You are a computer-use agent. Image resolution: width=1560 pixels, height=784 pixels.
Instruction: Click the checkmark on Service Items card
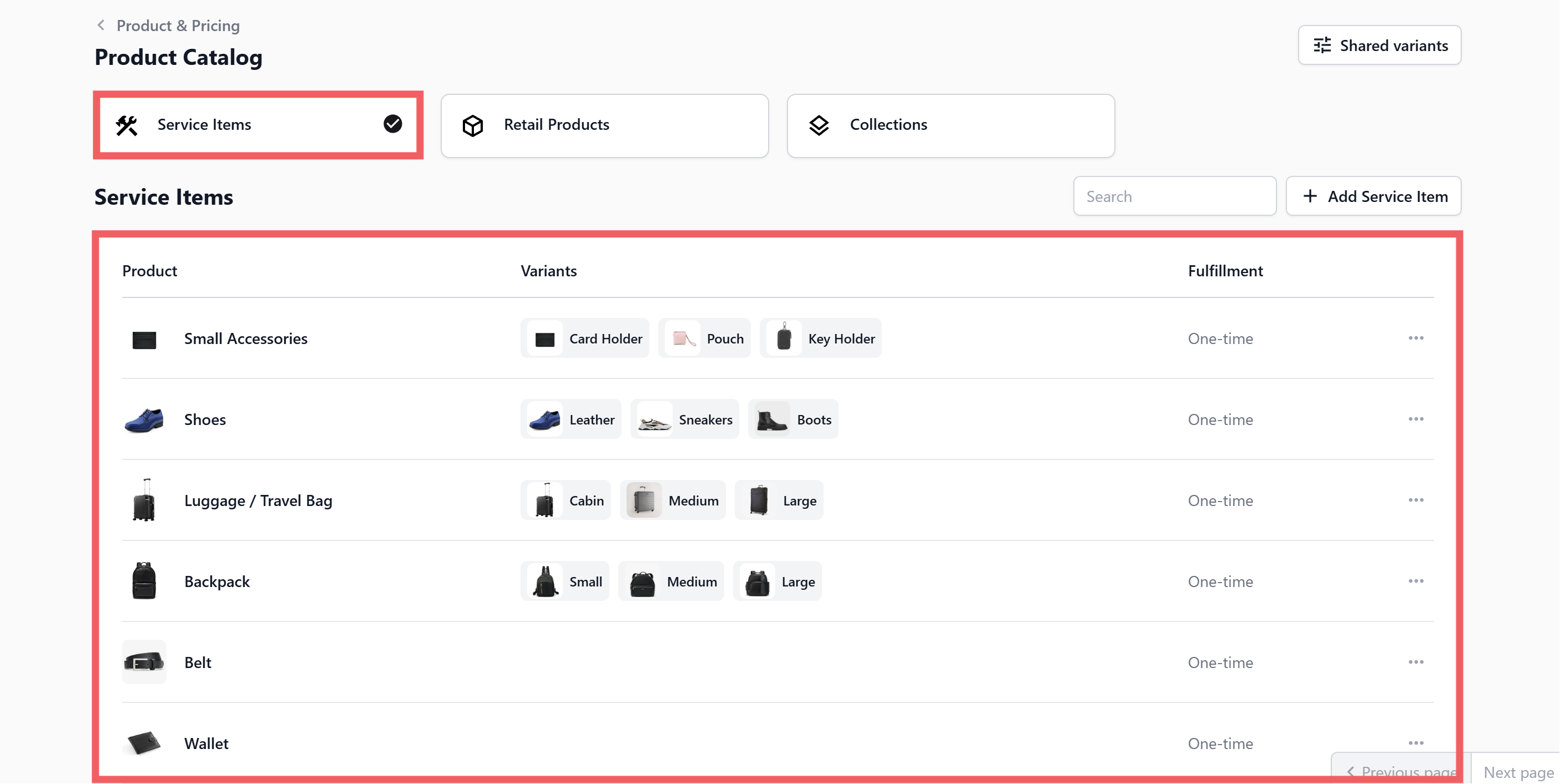(392, 124)
